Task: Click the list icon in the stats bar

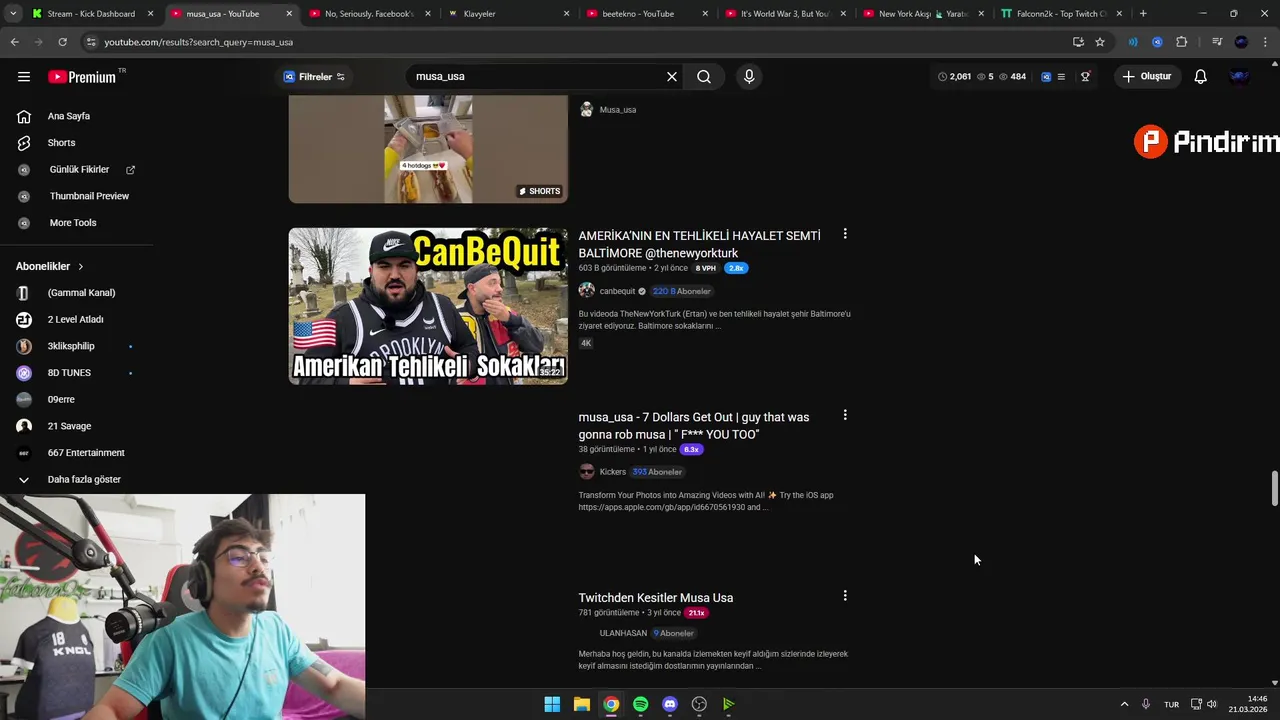Action: [x=1062, y=76]
